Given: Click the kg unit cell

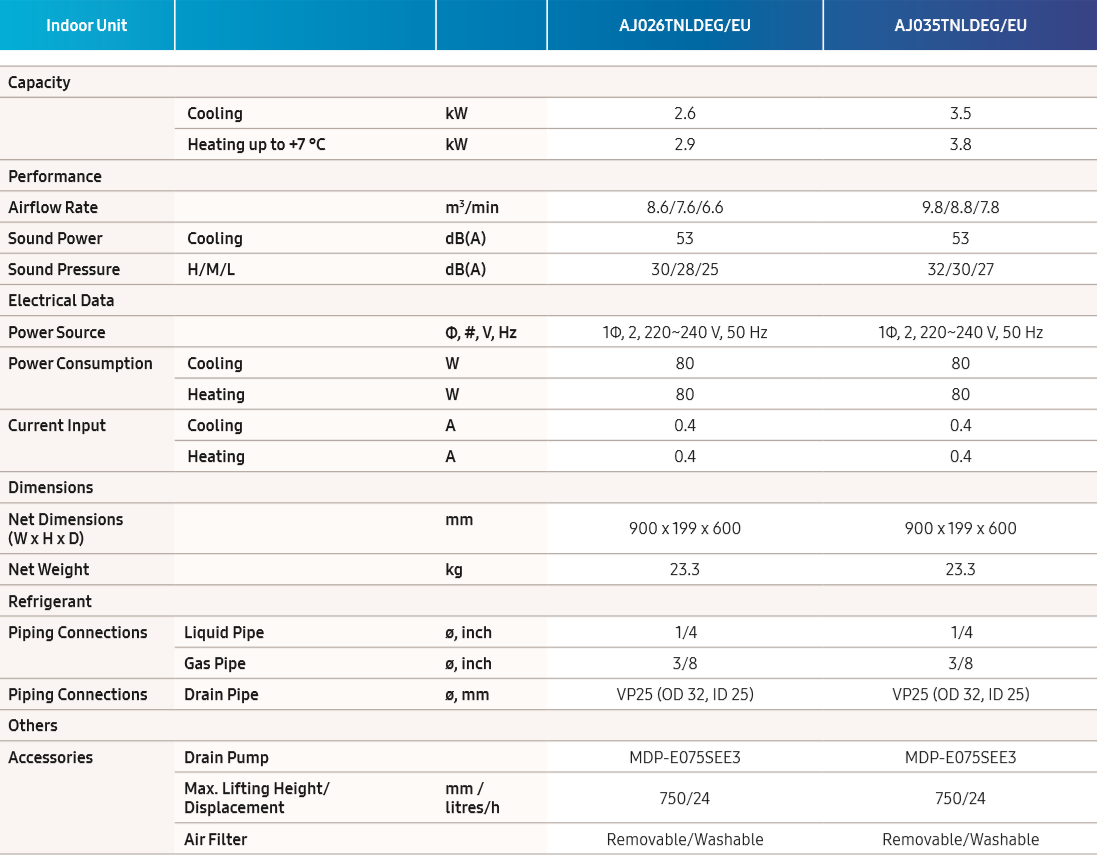Looking at the screenshot, I should pyautogui.click(x=454, y=570).
